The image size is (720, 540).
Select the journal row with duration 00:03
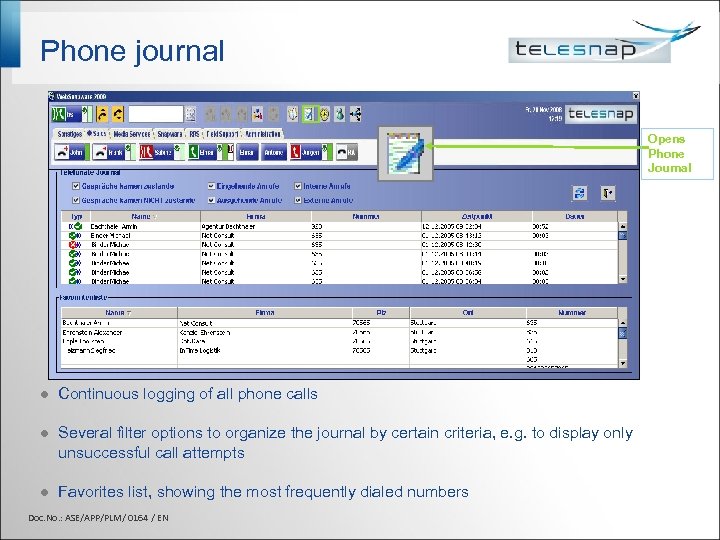pos(340,236)
